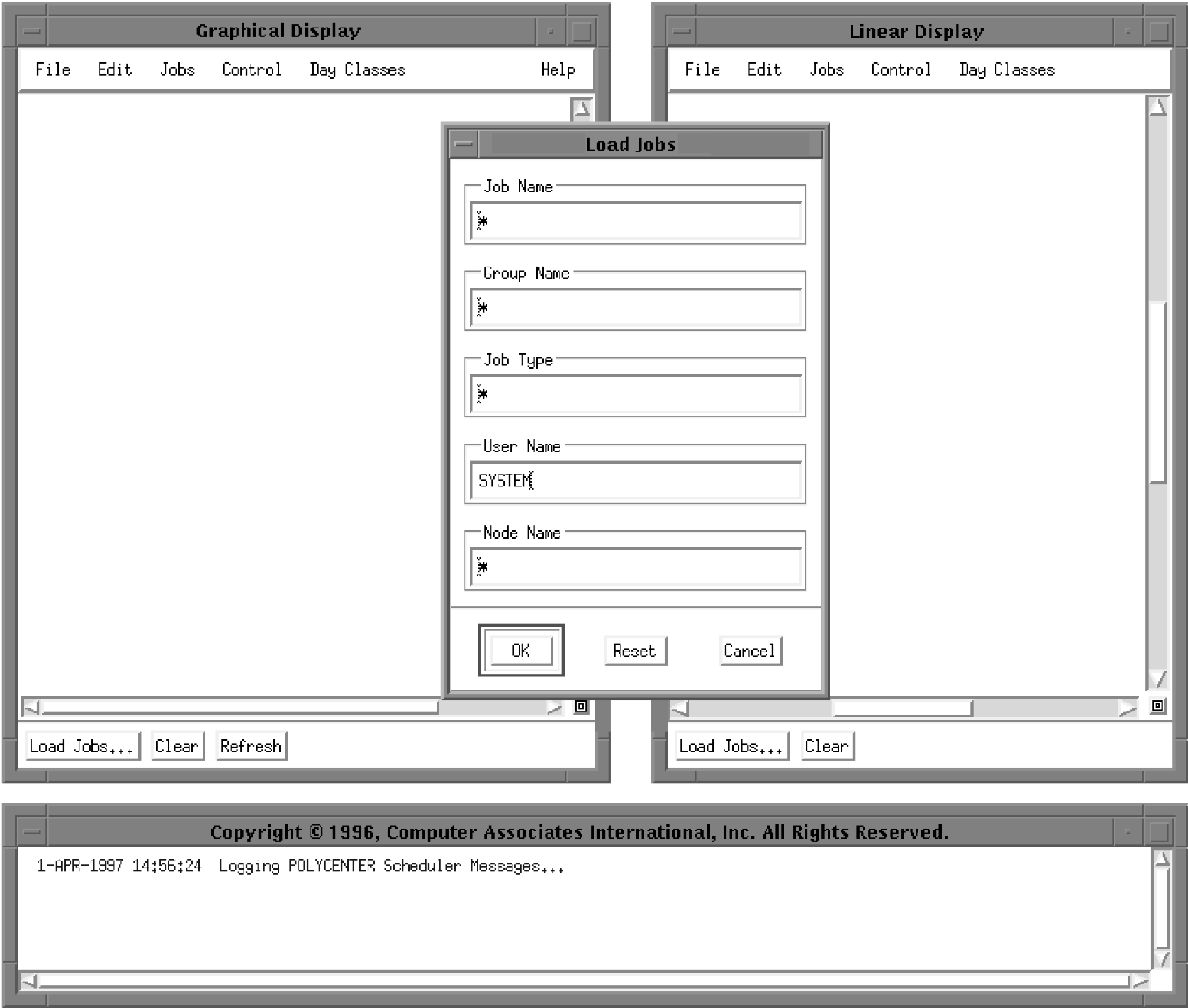The width and height of the screenshot is (1188, 1008).
Task: Click Linear Display horizontal scroll right arrow
Action: coord(1127,708)
